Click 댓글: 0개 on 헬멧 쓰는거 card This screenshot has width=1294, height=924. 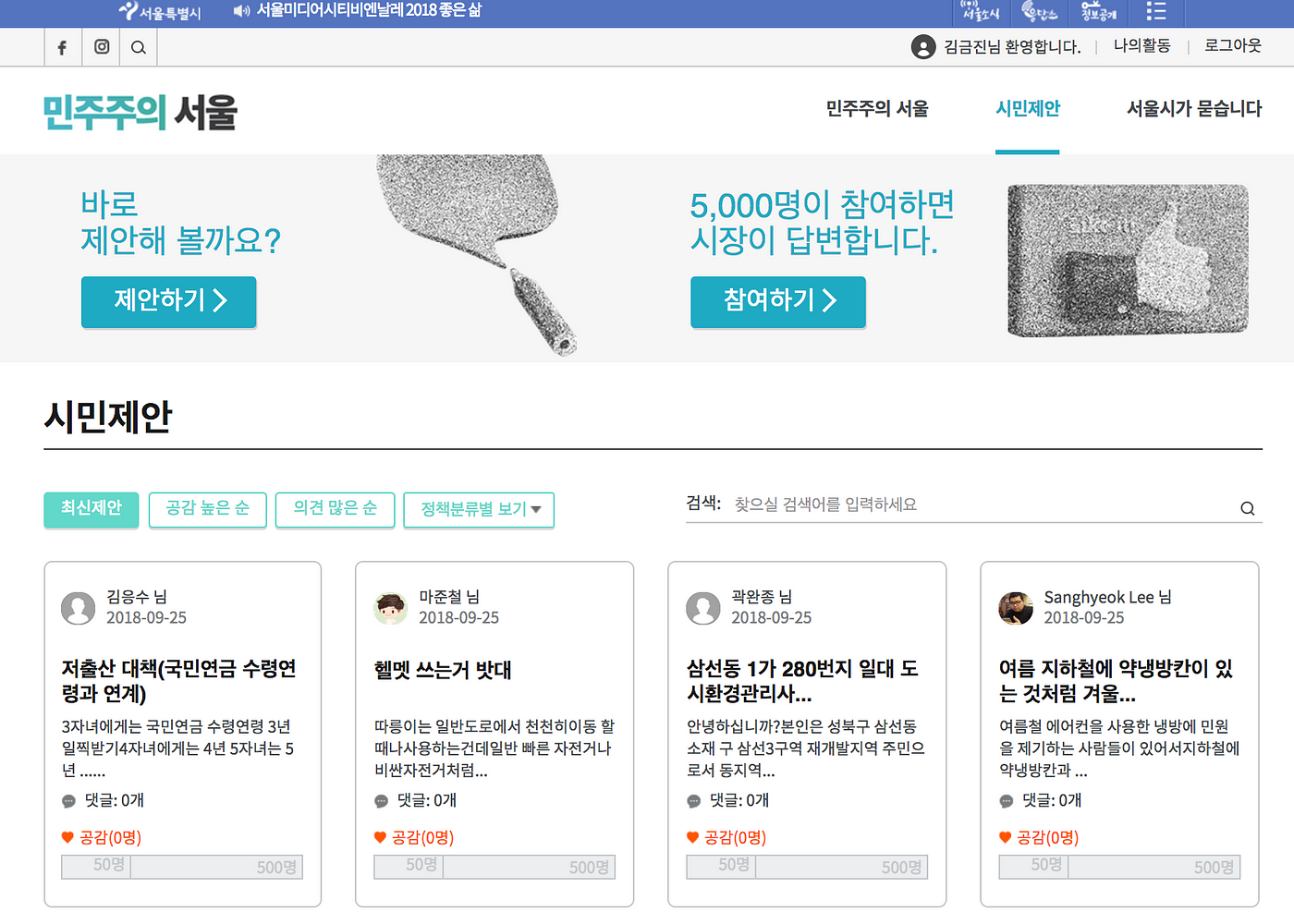click(x=427, y=800)
